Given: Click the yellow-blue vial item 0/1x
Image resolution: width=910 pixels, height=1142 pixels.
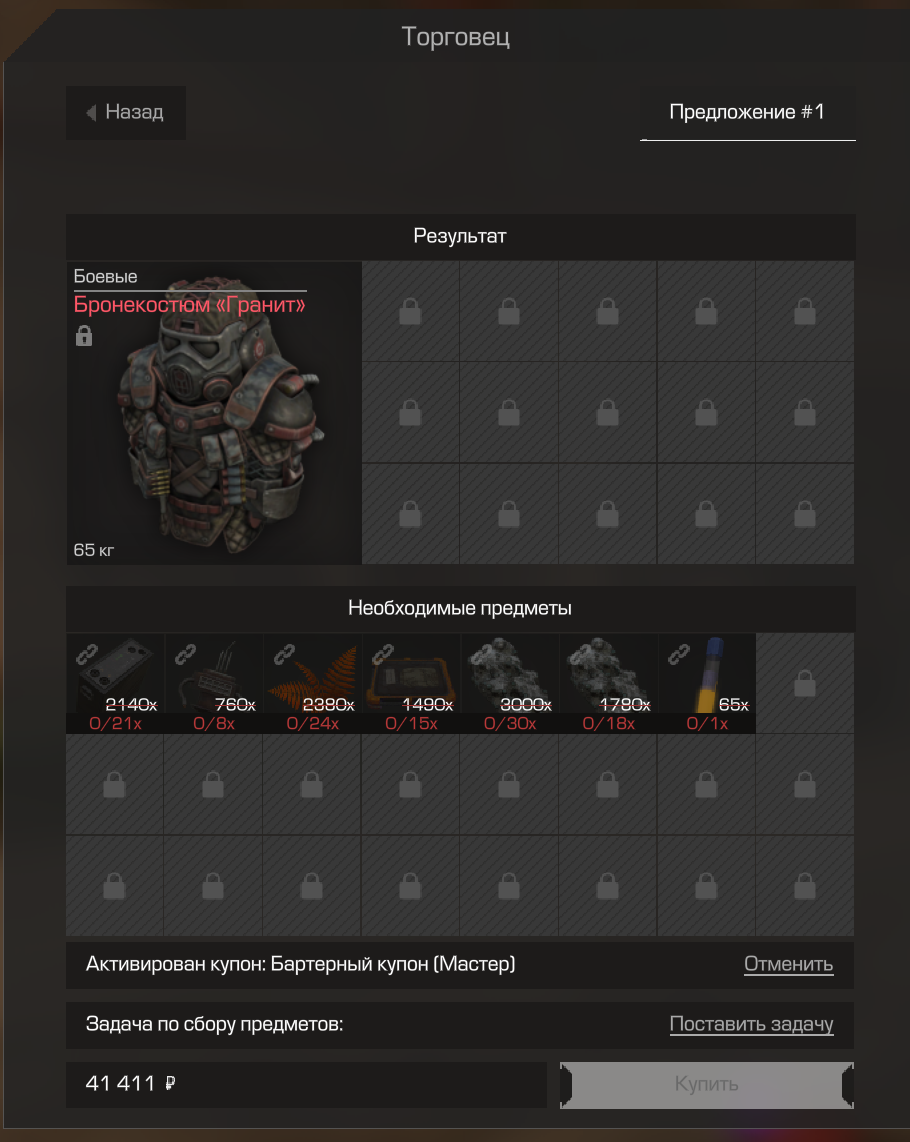Looking at the screenshot, I should coord(707,682).
